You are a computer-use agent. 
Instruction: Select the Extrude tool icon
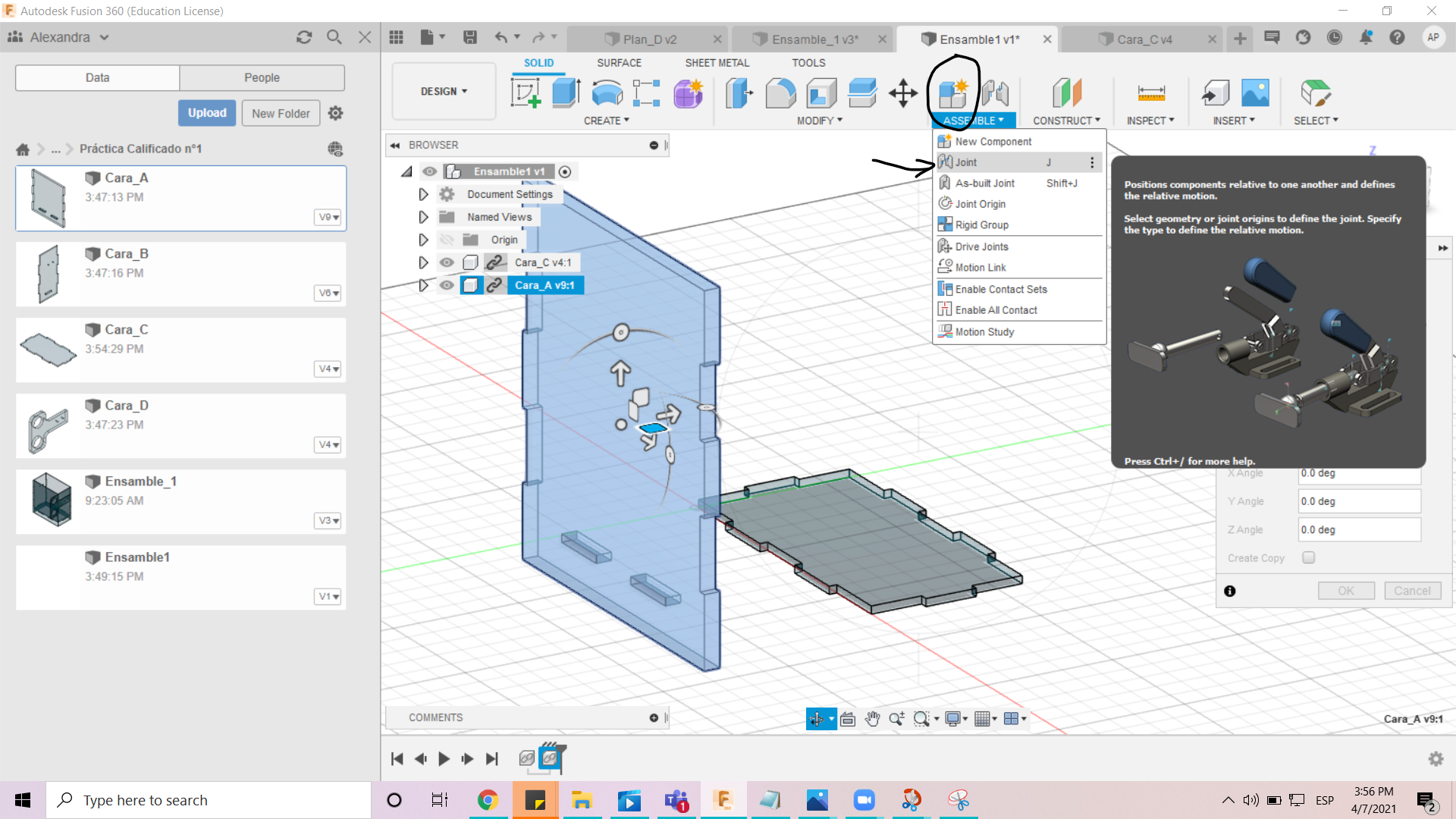click(x=566, y=93)
